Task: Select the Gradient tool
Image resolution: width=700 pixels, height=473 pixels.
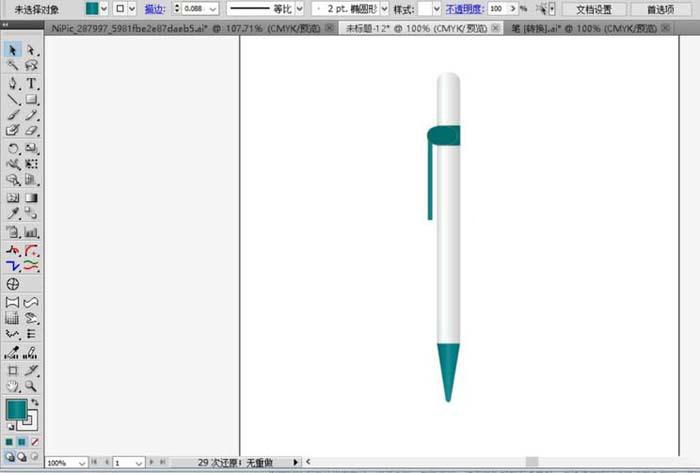Action: pyautogui.click(x=31, y=198)
